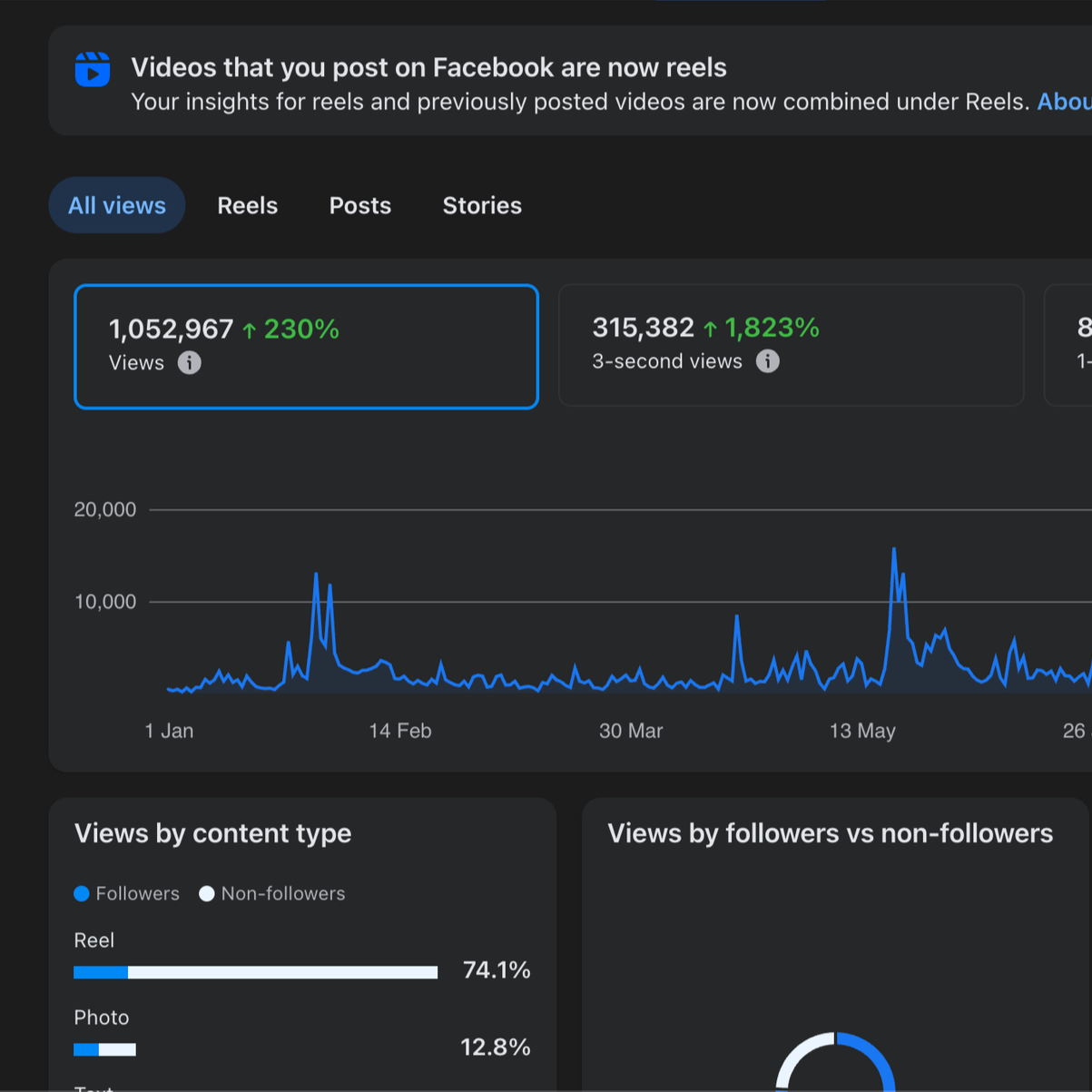Click the Reel 74.1% progress bar
This screenshot has height=1092, width=1092.
(256, 972)
